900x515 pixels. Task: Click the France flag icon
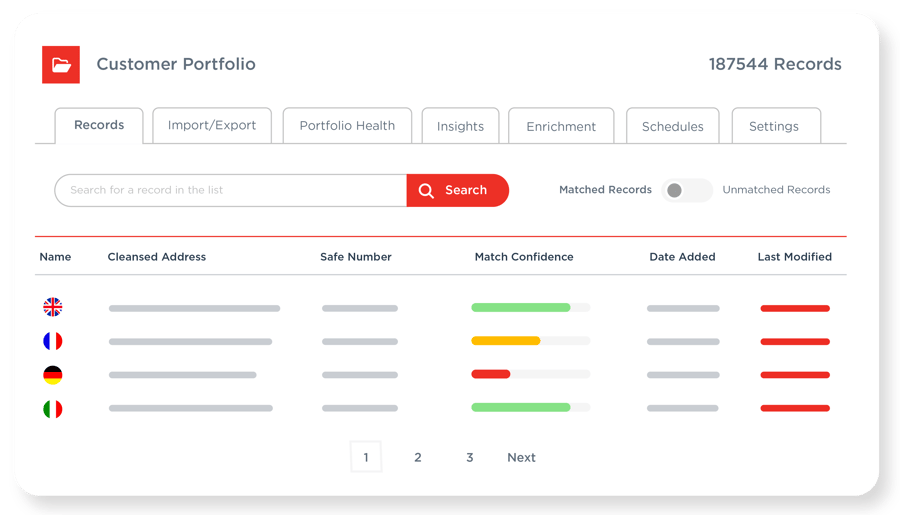(x=53, y=341)
